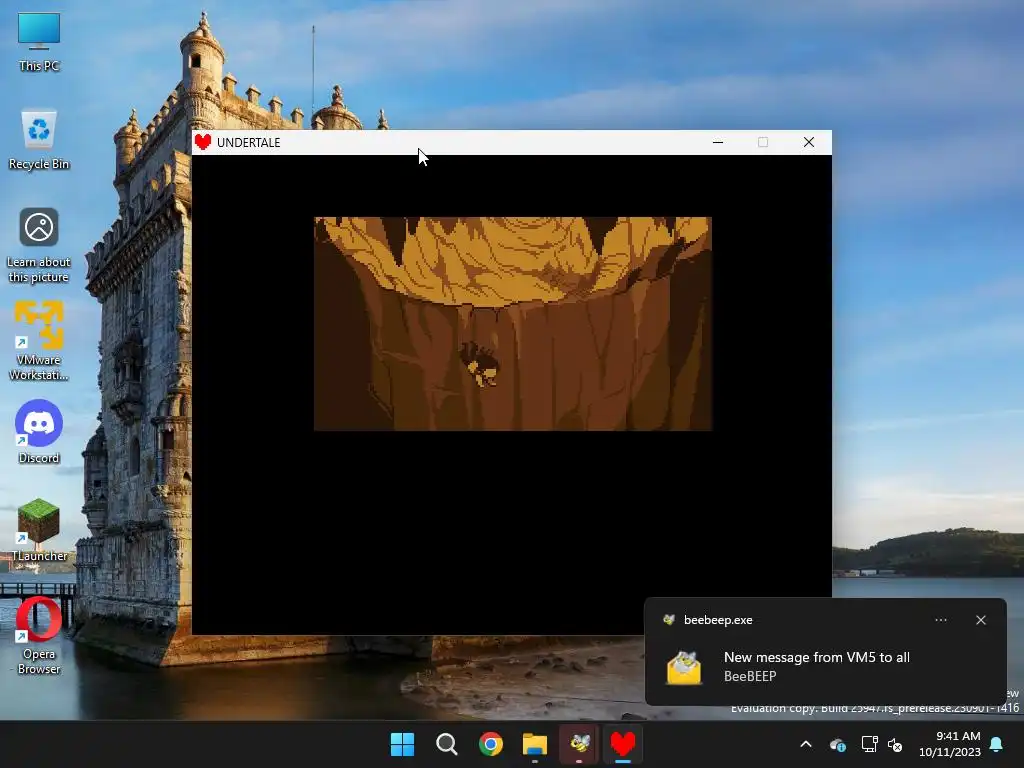The height and width of the screenshot is (768, 1024).
Task: Open the This PC desktop icon
Action: (39, 42)
